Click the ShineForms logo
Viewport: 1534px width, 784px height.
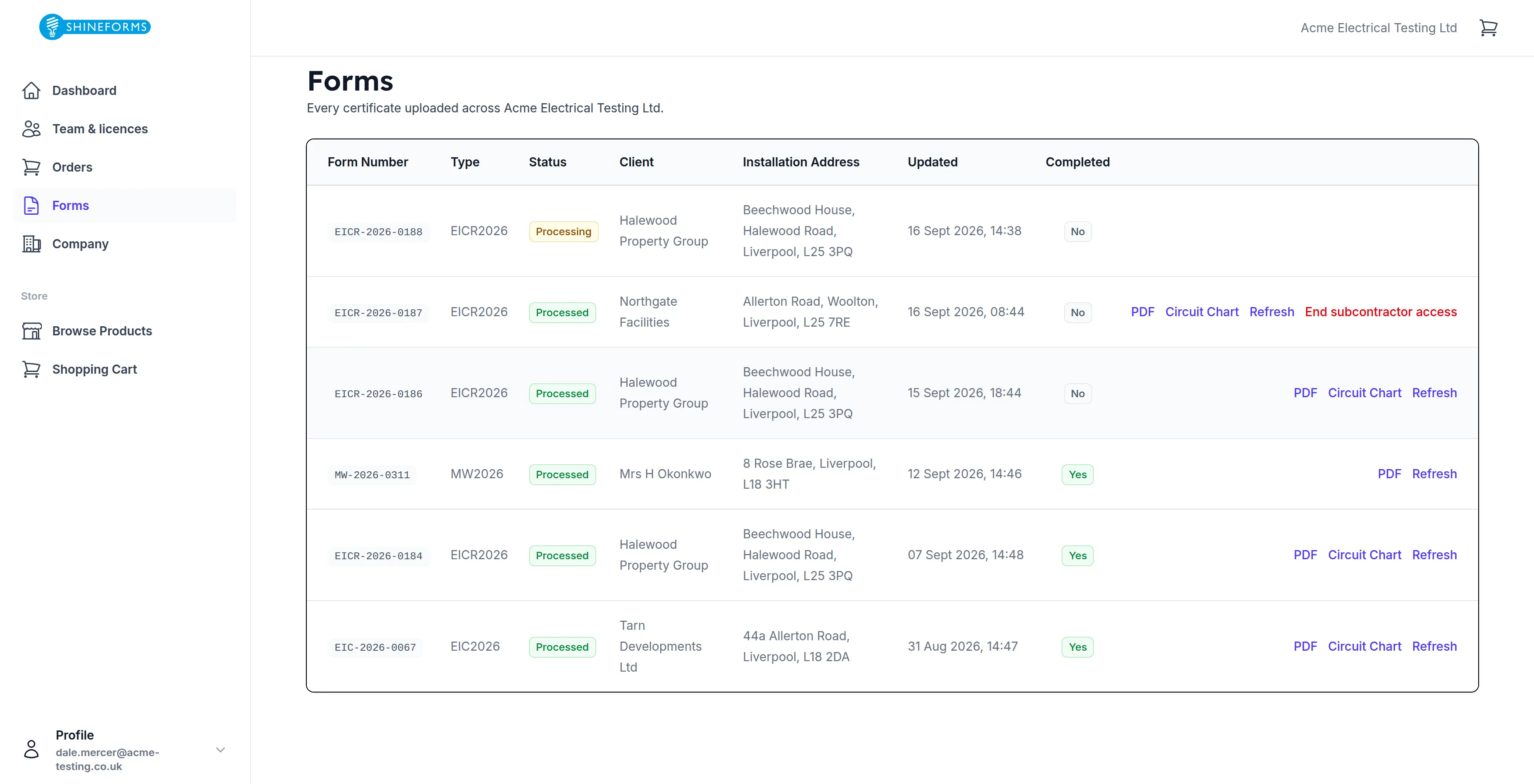(x=95, y=27)
